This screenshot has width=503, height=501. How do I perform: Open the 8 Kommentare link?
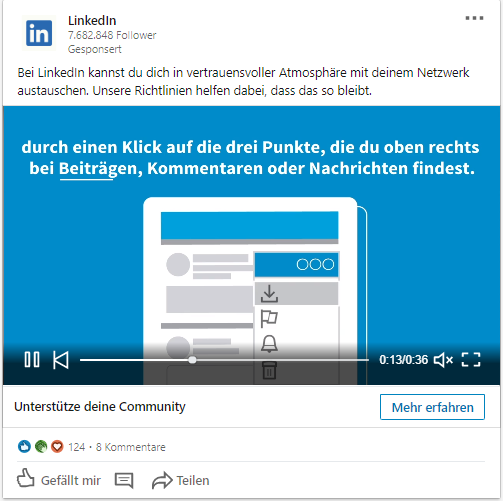tap(131, 447)
